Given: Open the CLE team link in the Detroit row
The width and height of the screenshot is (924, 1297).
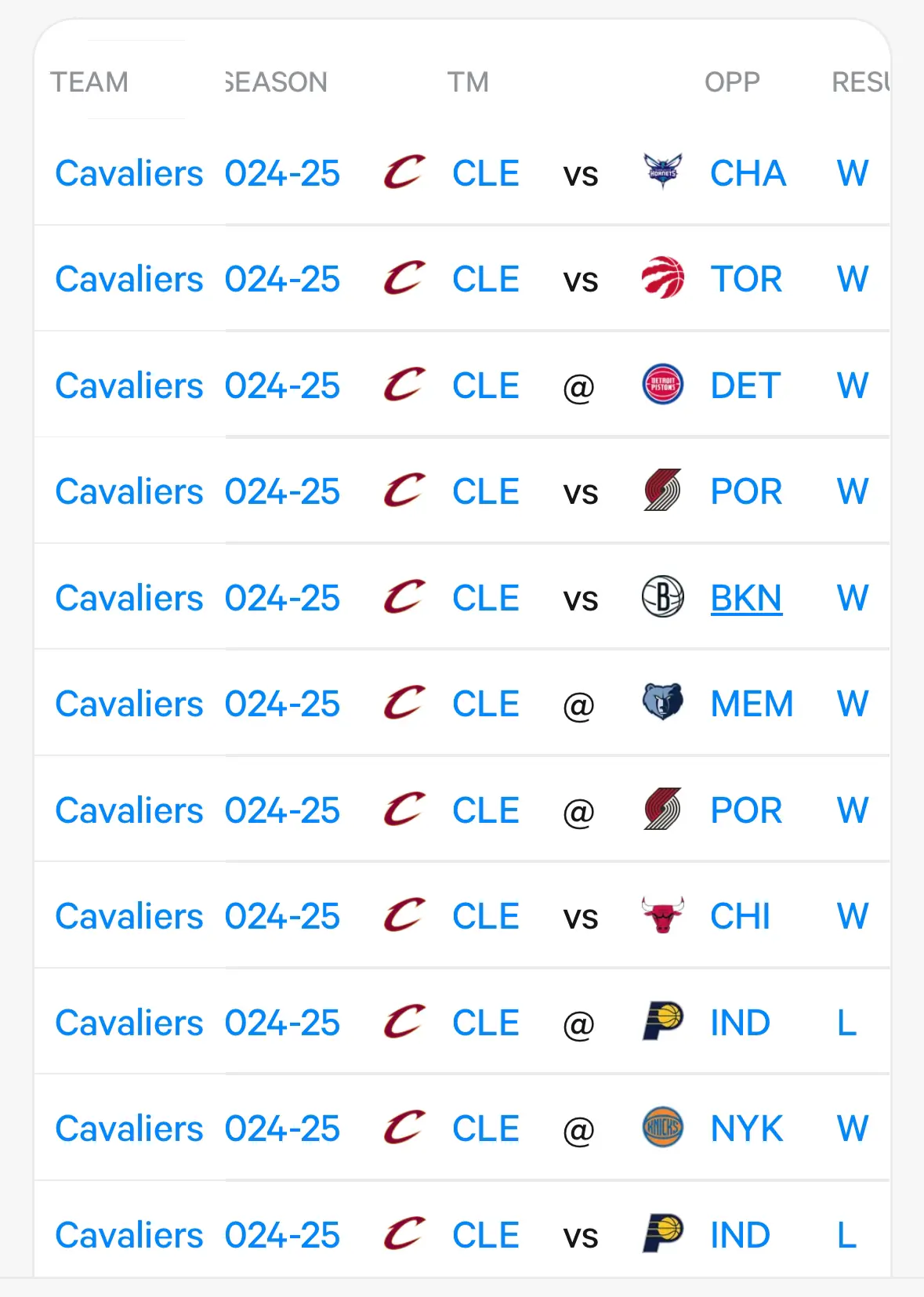Looking at the screenshot, I should point(485,386).
